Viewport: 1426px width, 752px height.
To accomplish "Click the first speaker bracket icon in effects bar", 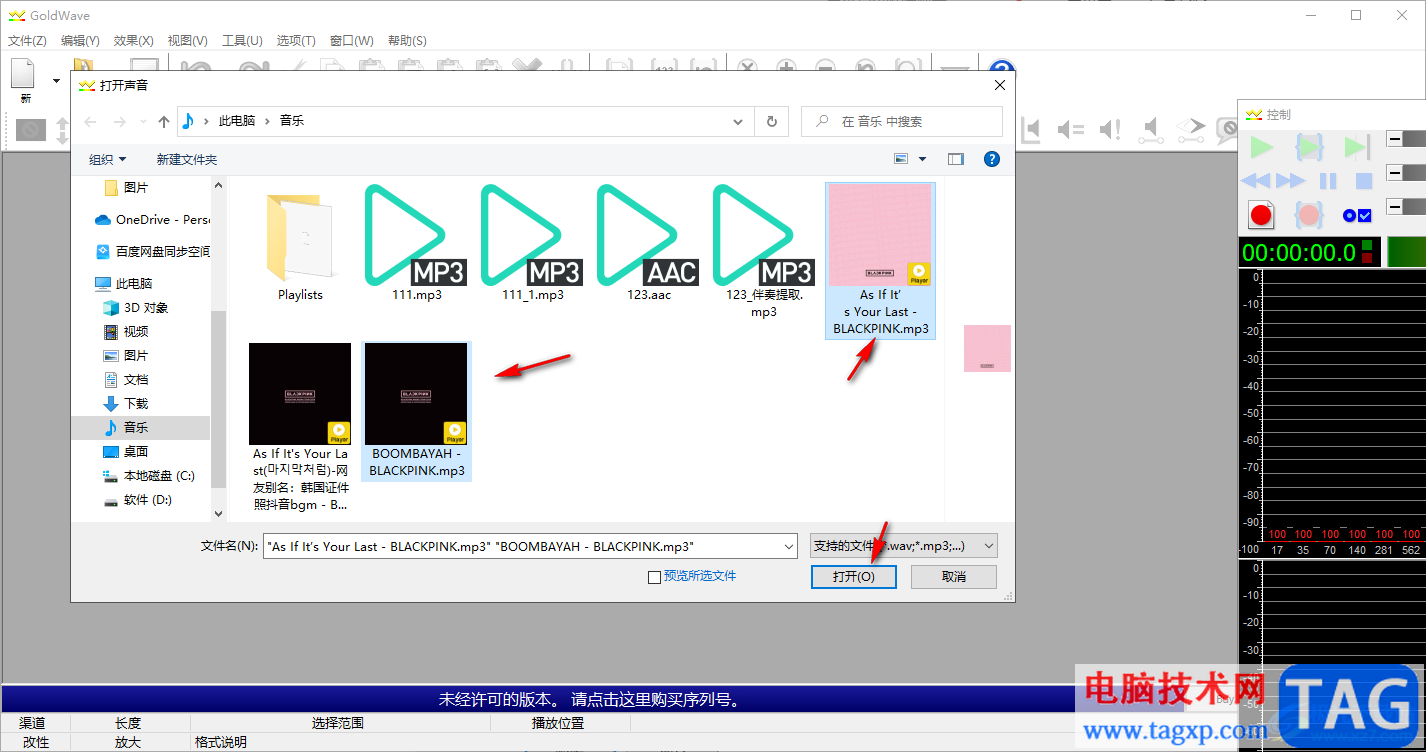I will [1031, 129].
